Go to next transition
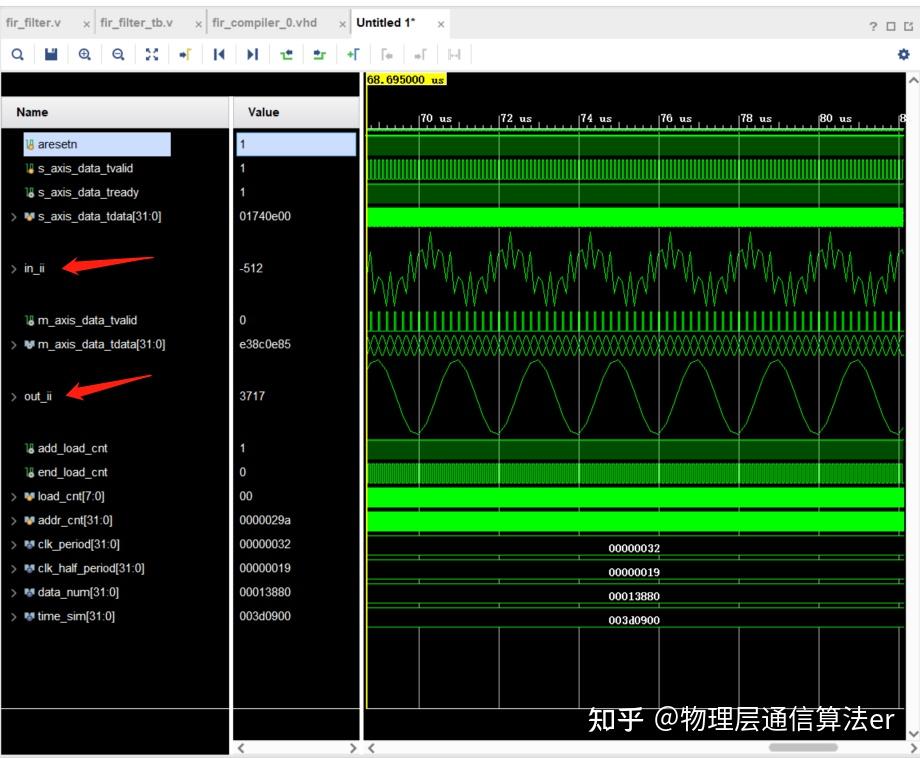The width and height of the screenshot is (920, 758). tap(252, 54)
